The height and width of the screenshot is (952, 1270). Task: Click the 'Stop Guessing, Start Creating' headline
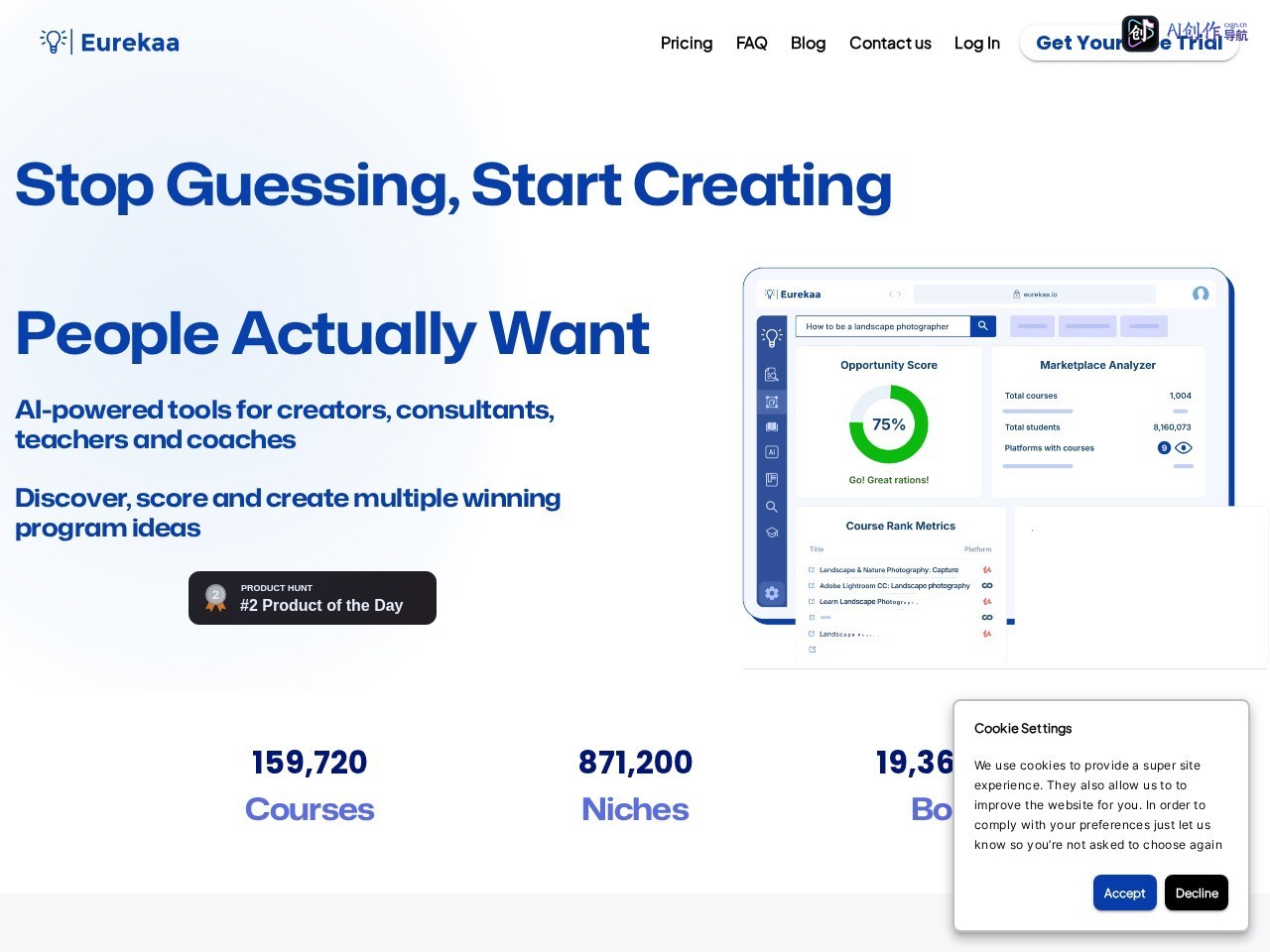point(453,185)
